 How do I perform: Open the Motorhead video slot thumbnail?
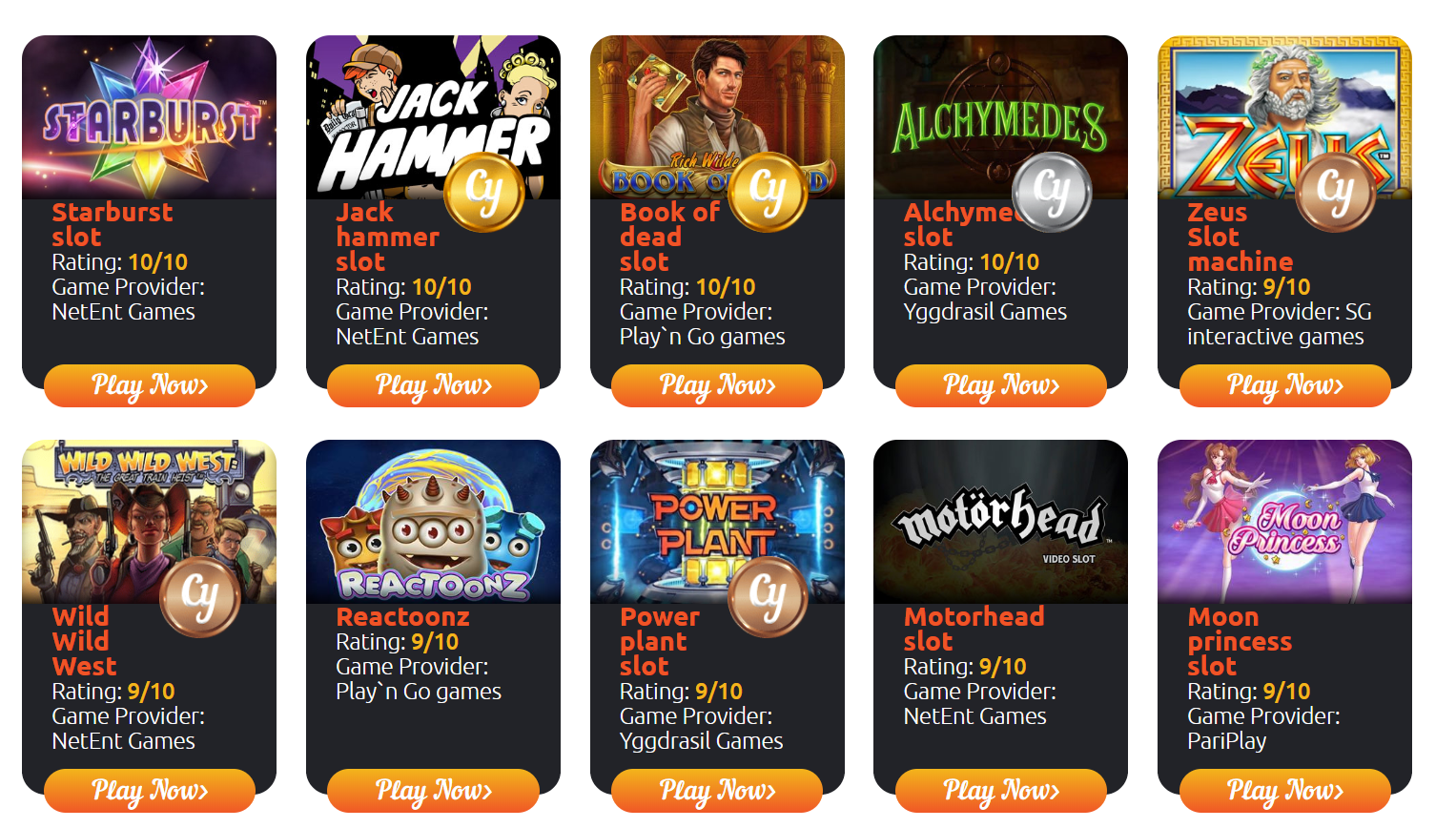click(1000, 522)
